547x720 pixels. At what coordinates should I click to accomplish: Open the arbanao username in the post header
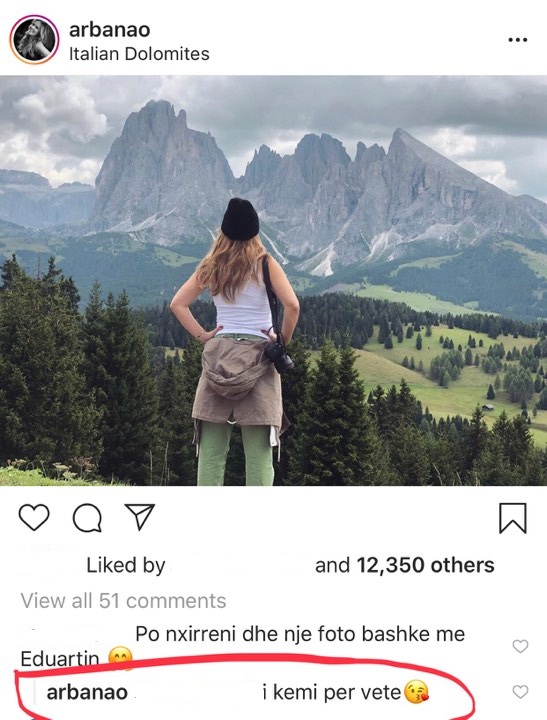[x=109, y=30]
